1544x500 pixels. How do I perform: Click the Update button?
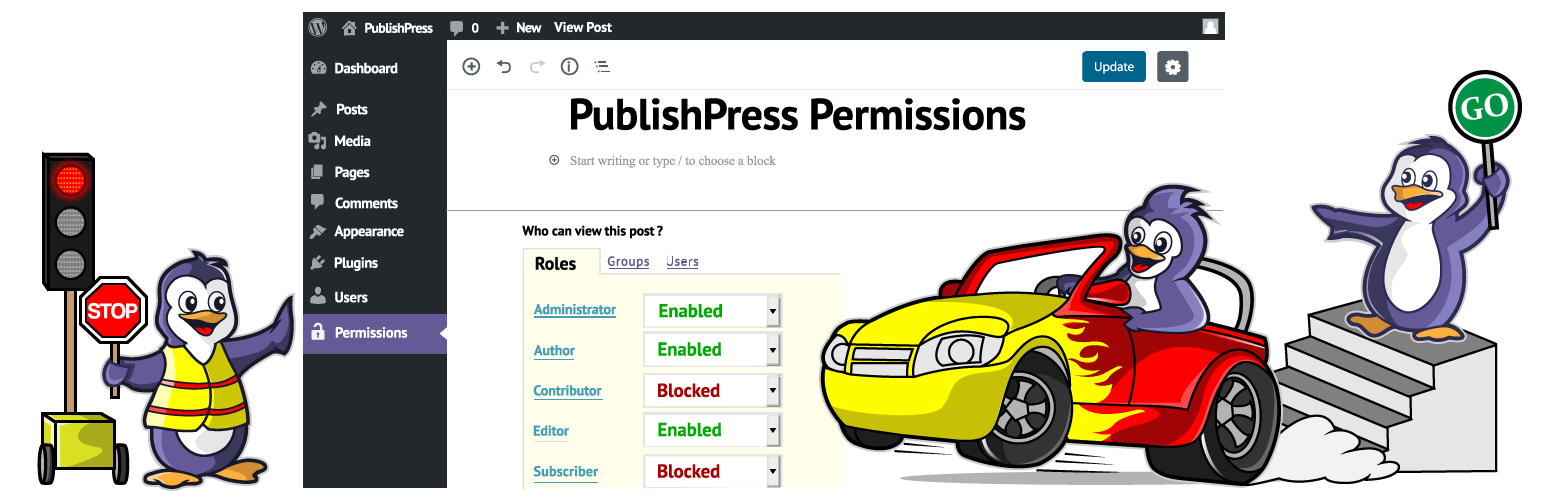pyautogui.click(x=1114, y=67)
